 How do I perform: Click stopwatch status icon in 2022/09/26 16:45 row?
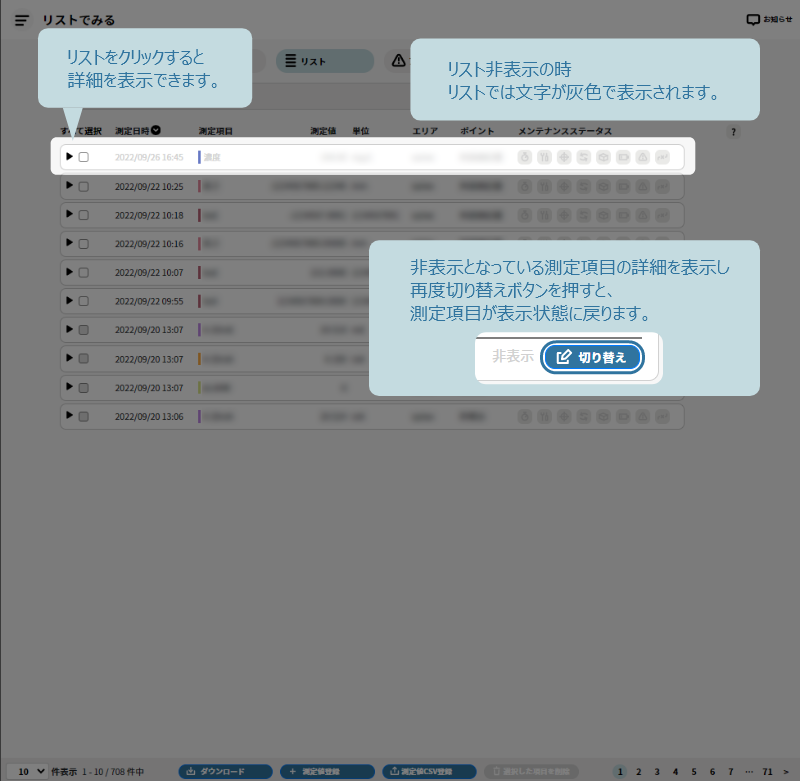[x=524, y=157]
